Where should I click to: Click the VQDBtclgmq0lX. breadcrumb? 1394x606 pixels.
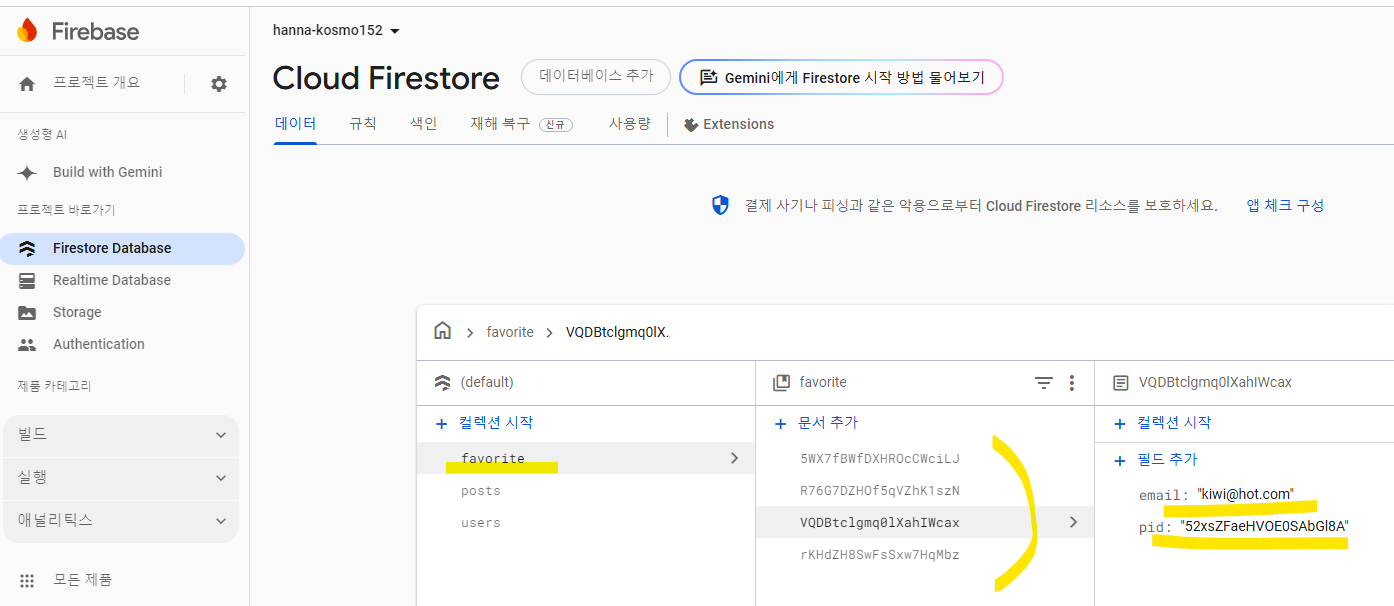pos(618,332)
